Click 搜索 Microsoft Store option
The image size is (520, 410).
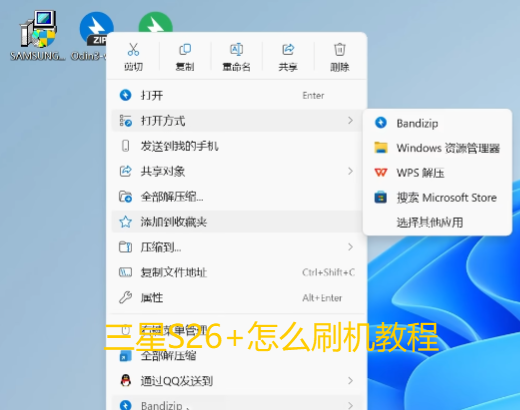click(437, 197)
